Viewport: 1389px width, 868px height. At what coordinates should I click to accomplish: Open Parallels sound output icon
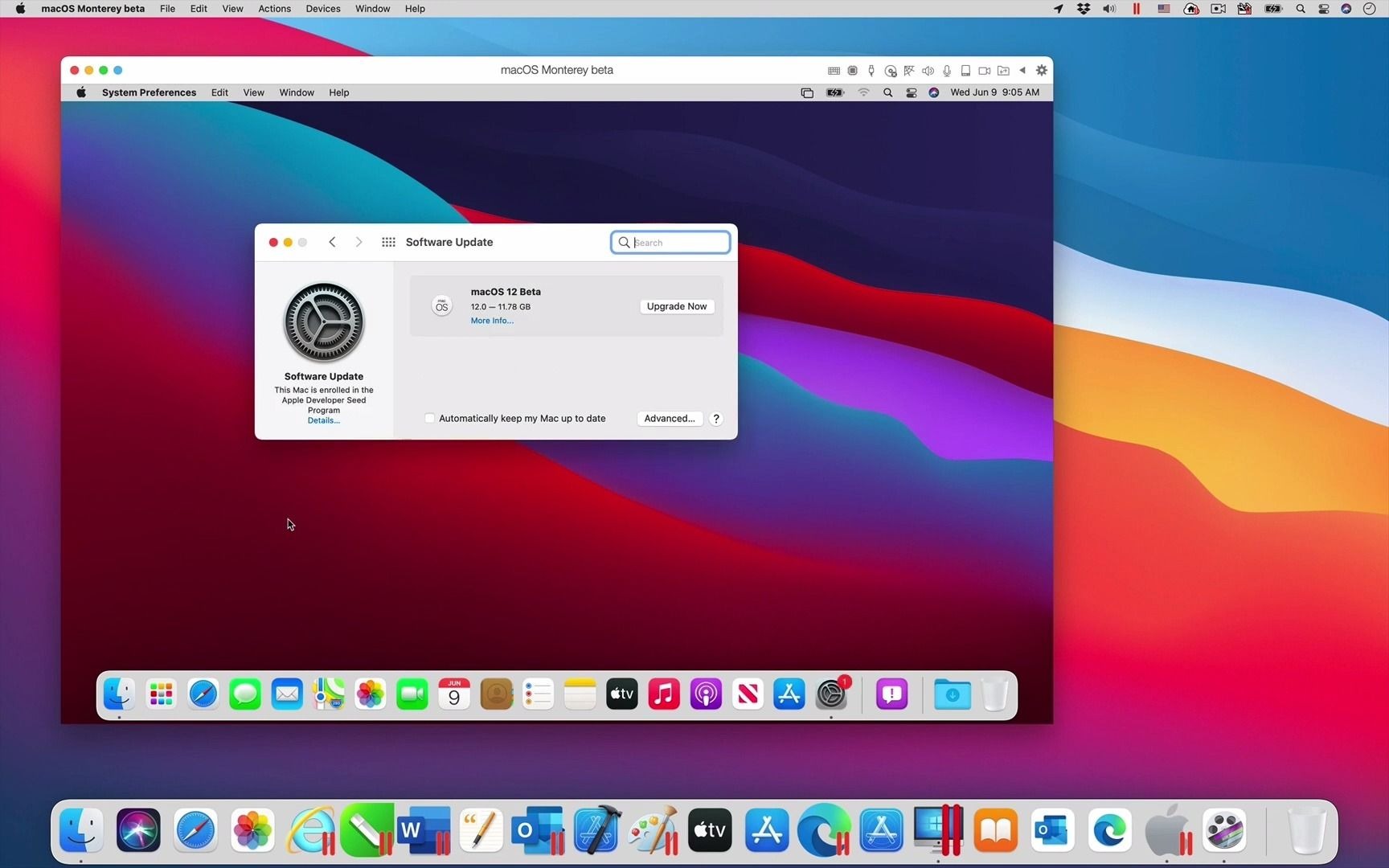click(928, 71)
